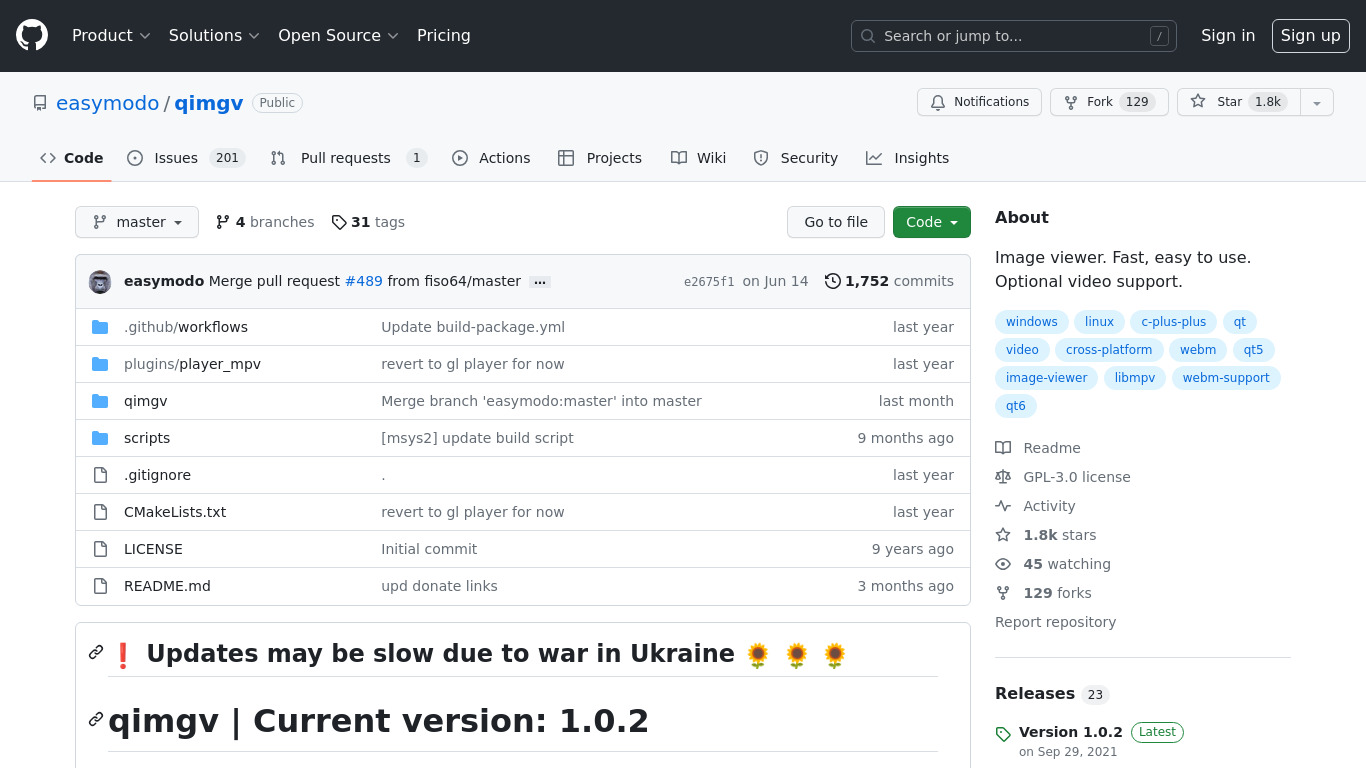Open the Solutions dropdown menu
The height and width of the screenshot is (768, 1366).
[x=214, y=35]
